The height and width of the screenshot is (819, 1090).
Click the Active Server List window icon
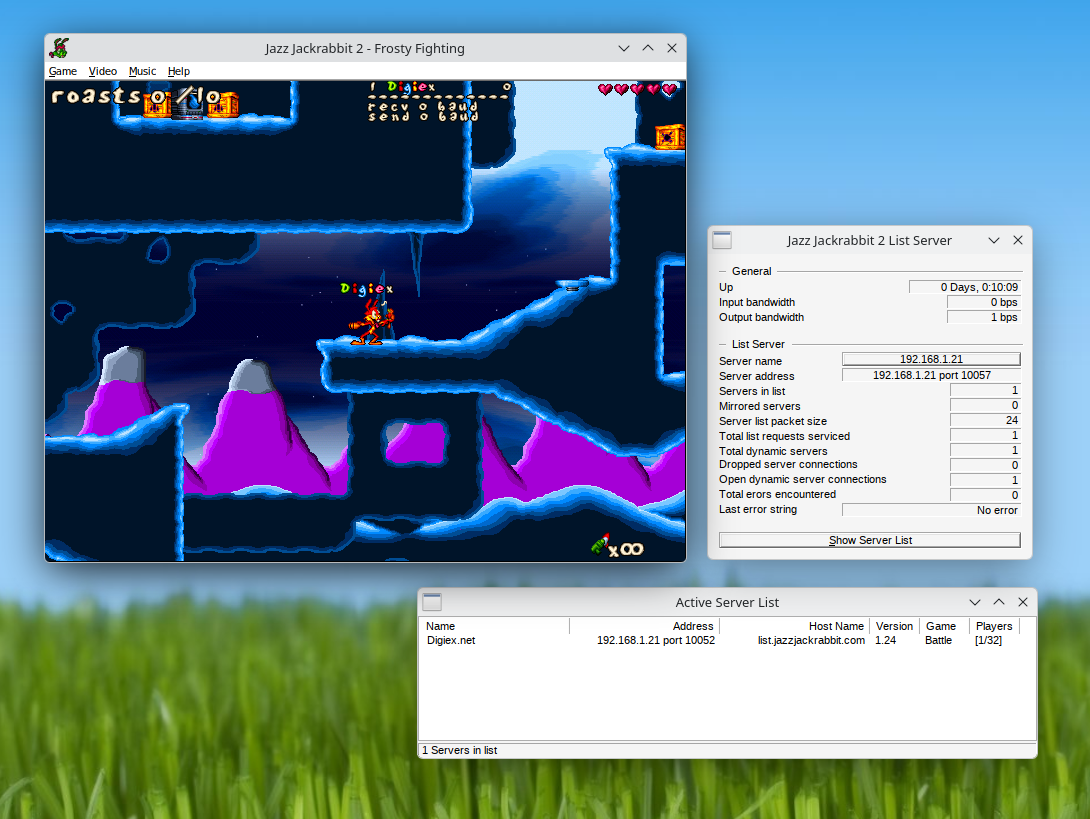(432, 602)
